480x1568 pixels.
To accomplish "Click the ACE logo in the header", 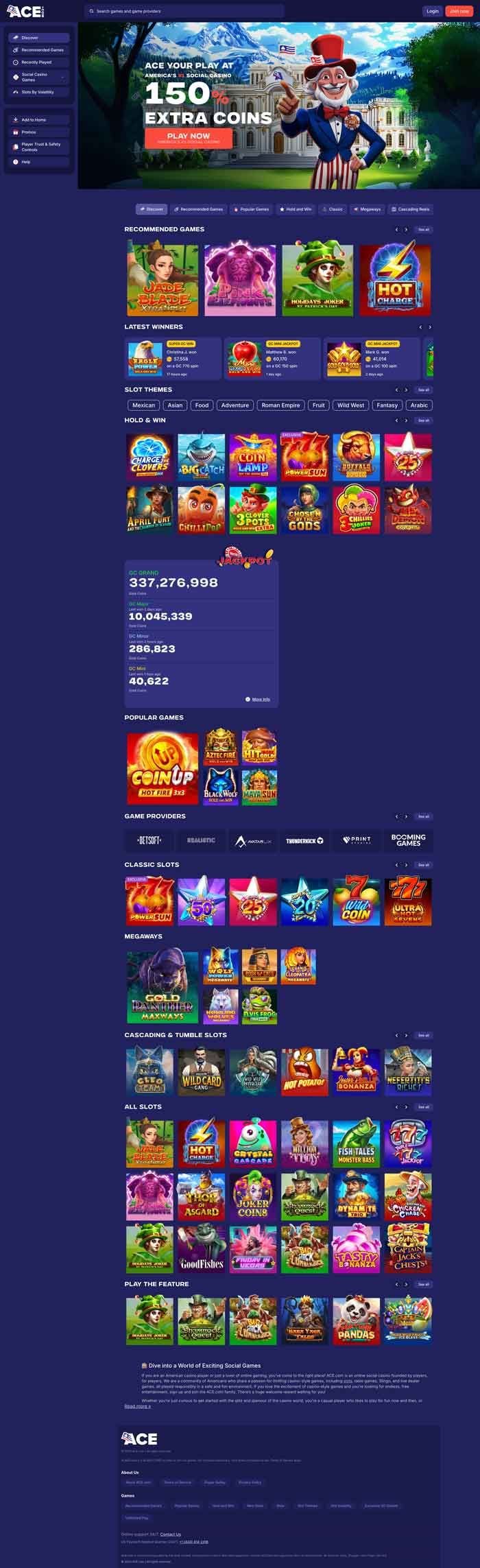I will point(25,11).
